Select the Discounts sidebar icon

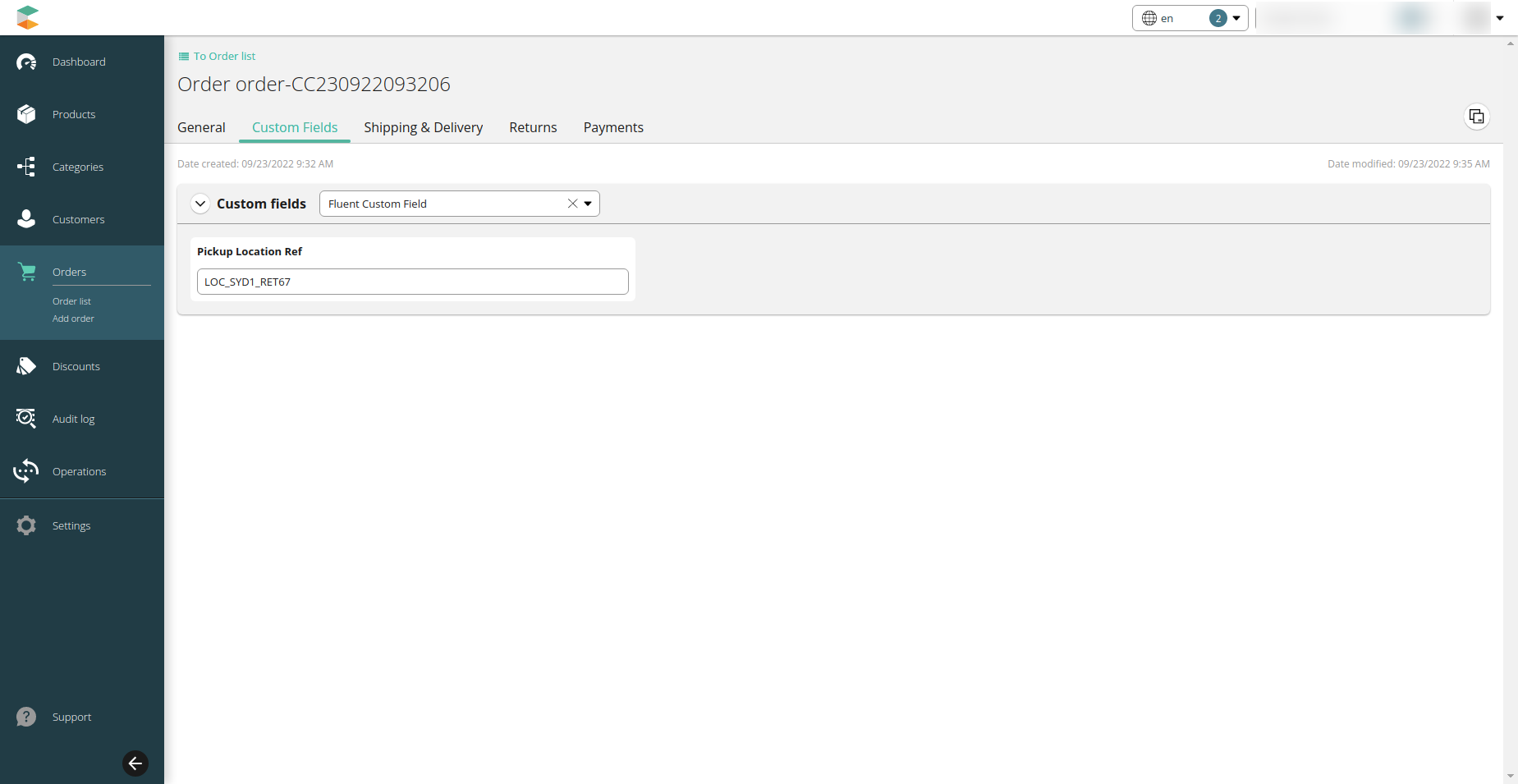[x=26, y=366]
